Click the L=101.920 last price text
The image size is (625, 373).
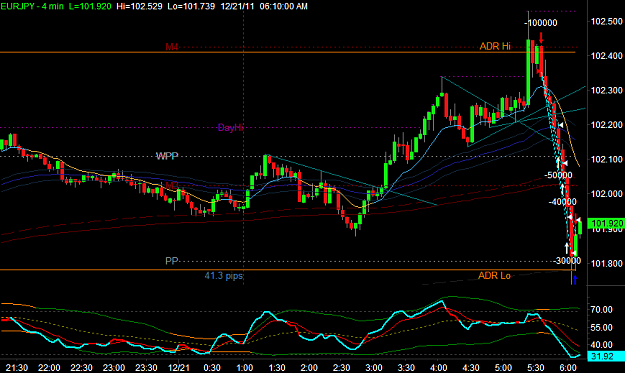(90, 6)
